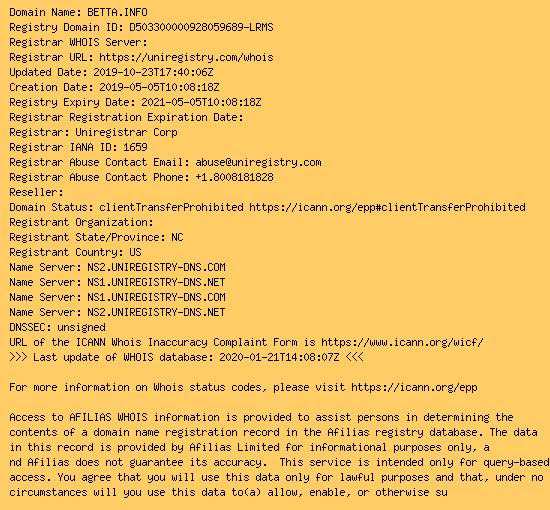Click the Registrant State/Province NC value

coord(177,237)
